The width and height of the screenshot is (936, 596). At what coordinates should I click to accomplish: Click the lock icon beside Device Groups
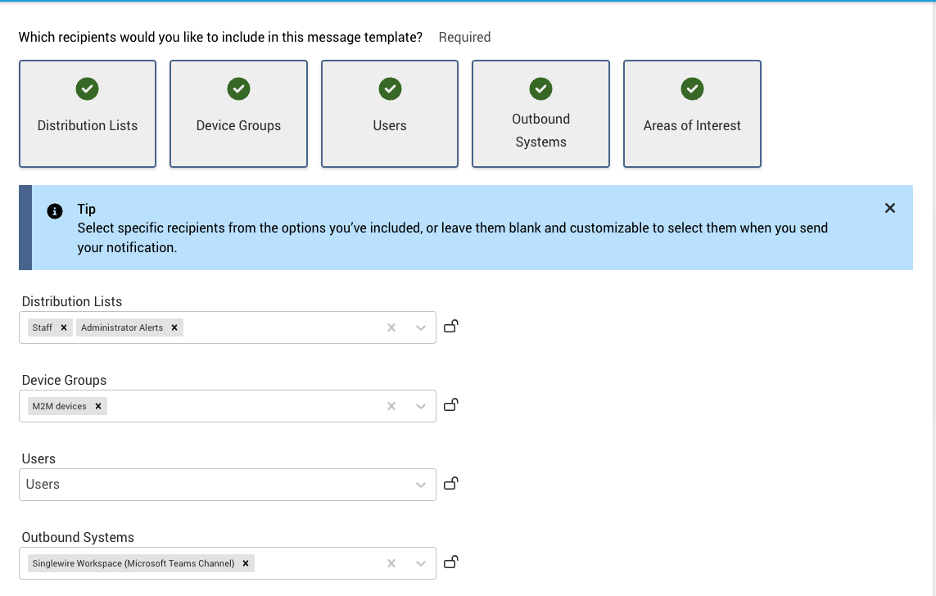[451, 405]
